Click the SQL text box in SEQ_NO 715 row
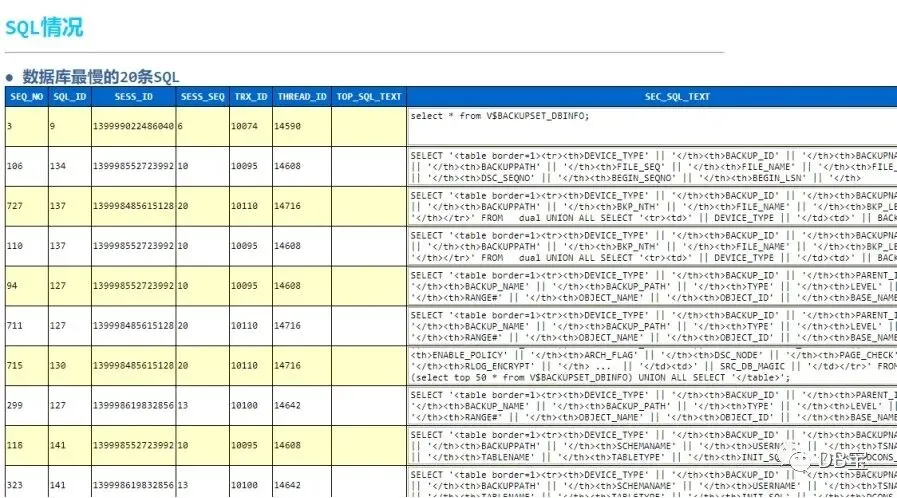The width and height of the screenshot is (897, 498). [652, 365]
